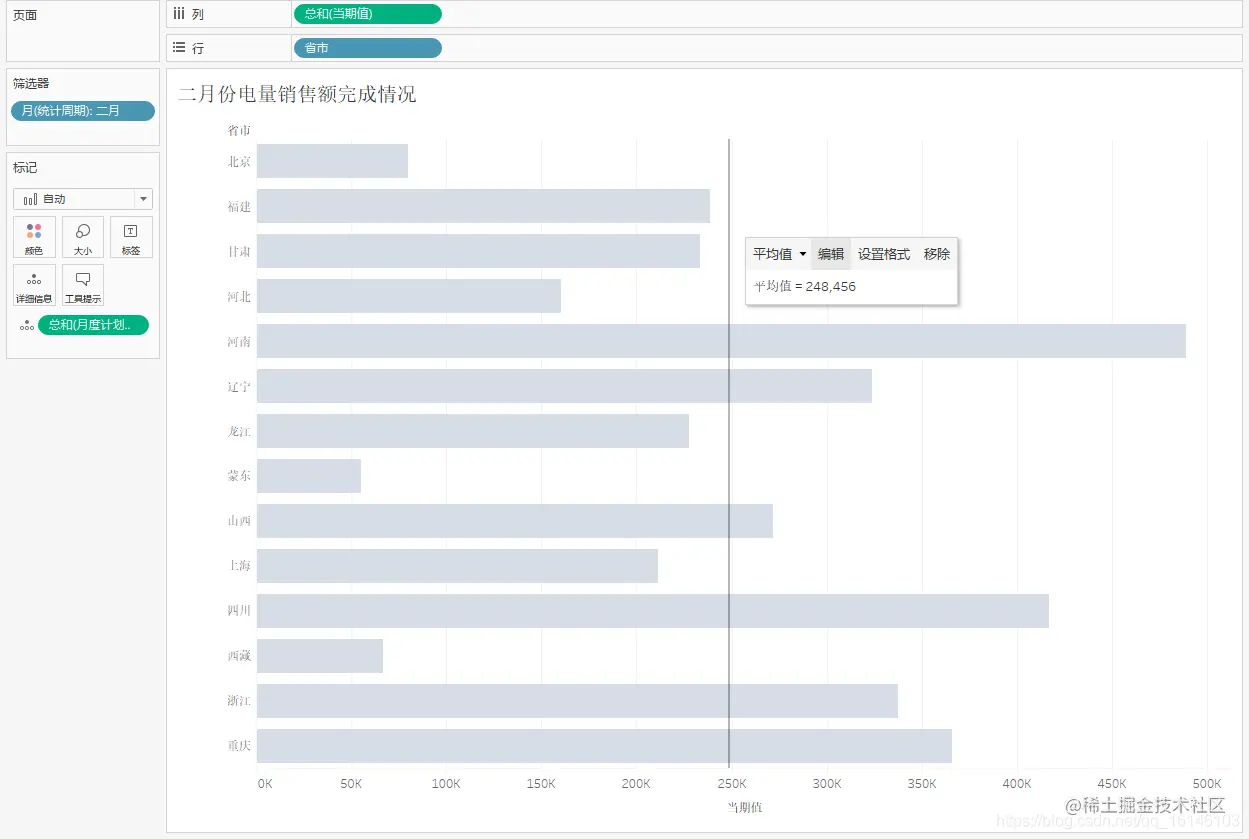The height and width of the screenshot is (839, 1249).
Task: Click the 月(统计周期): 二月 filter pill
Action: (83, 111)
